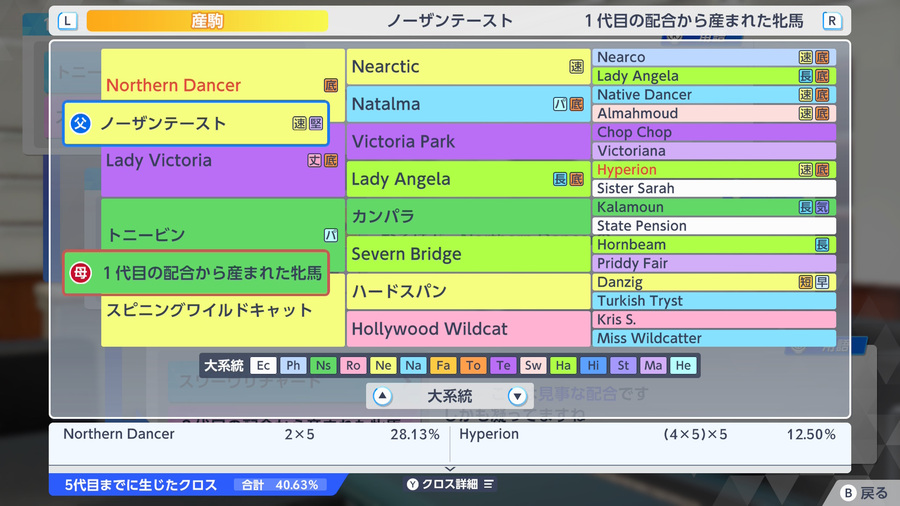Choose the Ma lineage swatch
Viewport: 900px width, 506px height.
pyautogui.click(x=653, y=365)
